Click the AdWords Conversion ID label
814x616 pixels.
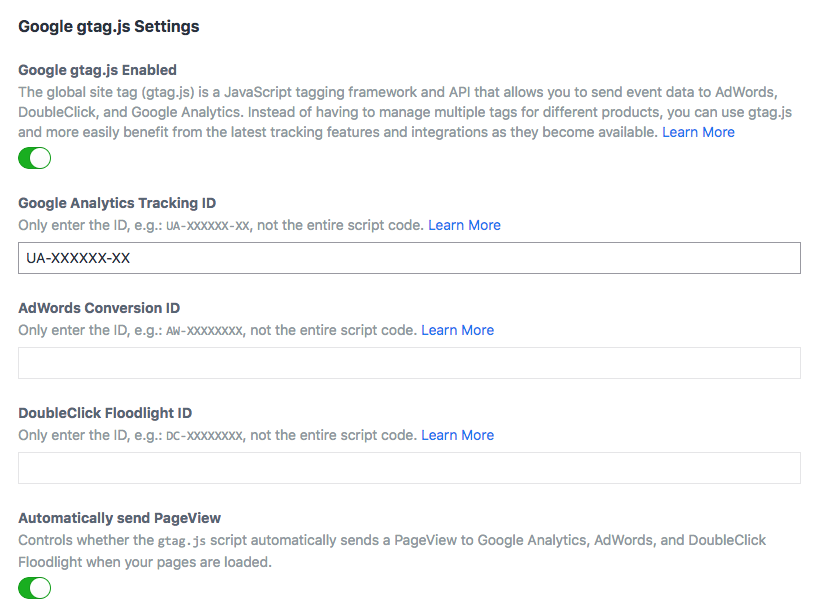tap(99, 308)
